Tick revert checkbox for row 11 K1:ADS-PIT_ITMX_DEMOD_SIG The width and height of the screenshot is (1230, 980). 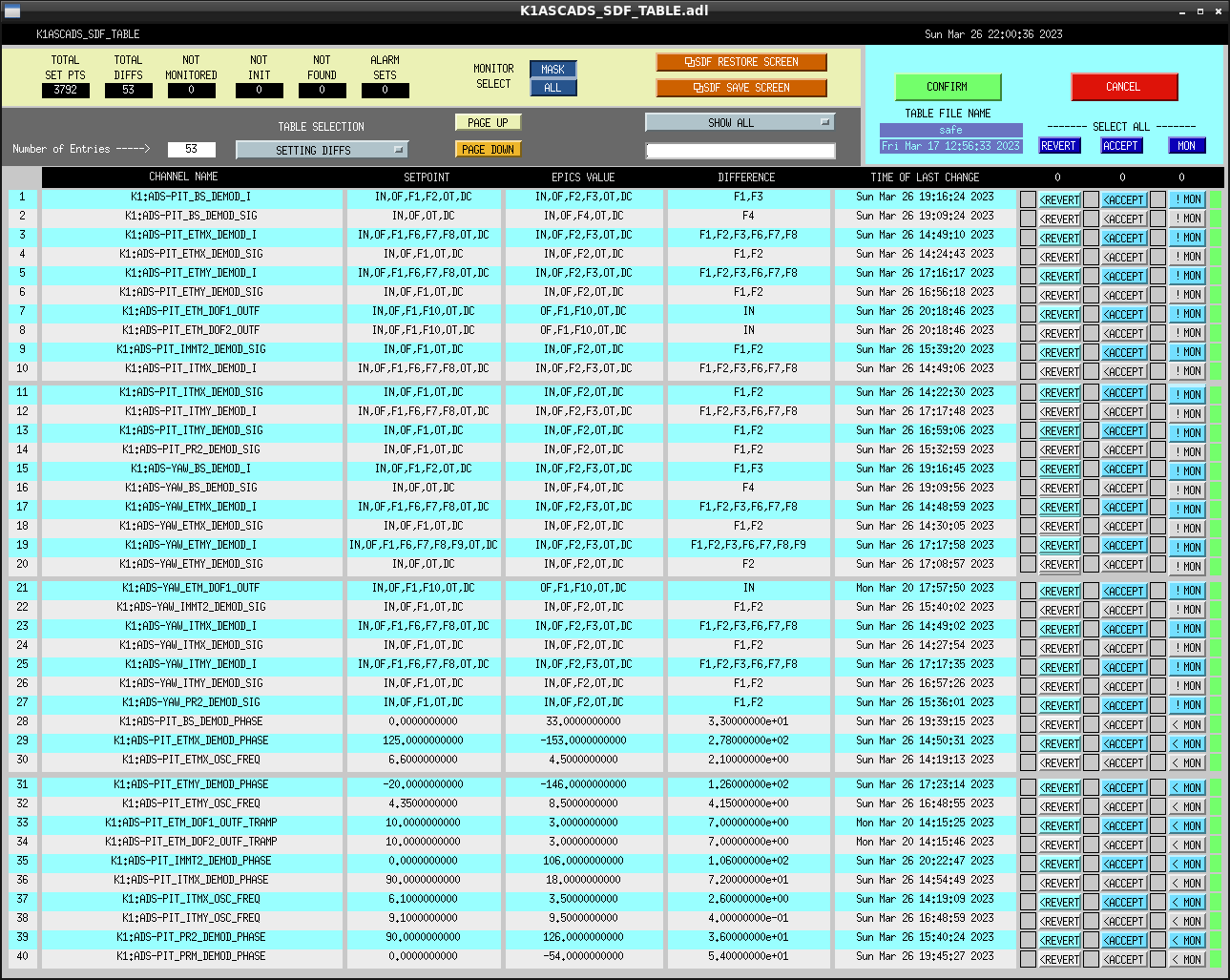[x=1028, y=393]
